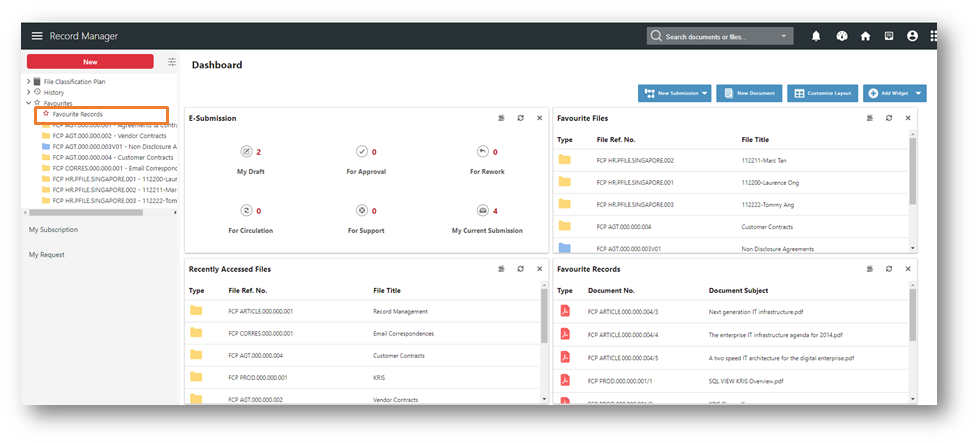This screenshot has height=443, width=979.
Task: Sort by the File Ref. No. column in Favourite Files
Action: click(616, 140)
